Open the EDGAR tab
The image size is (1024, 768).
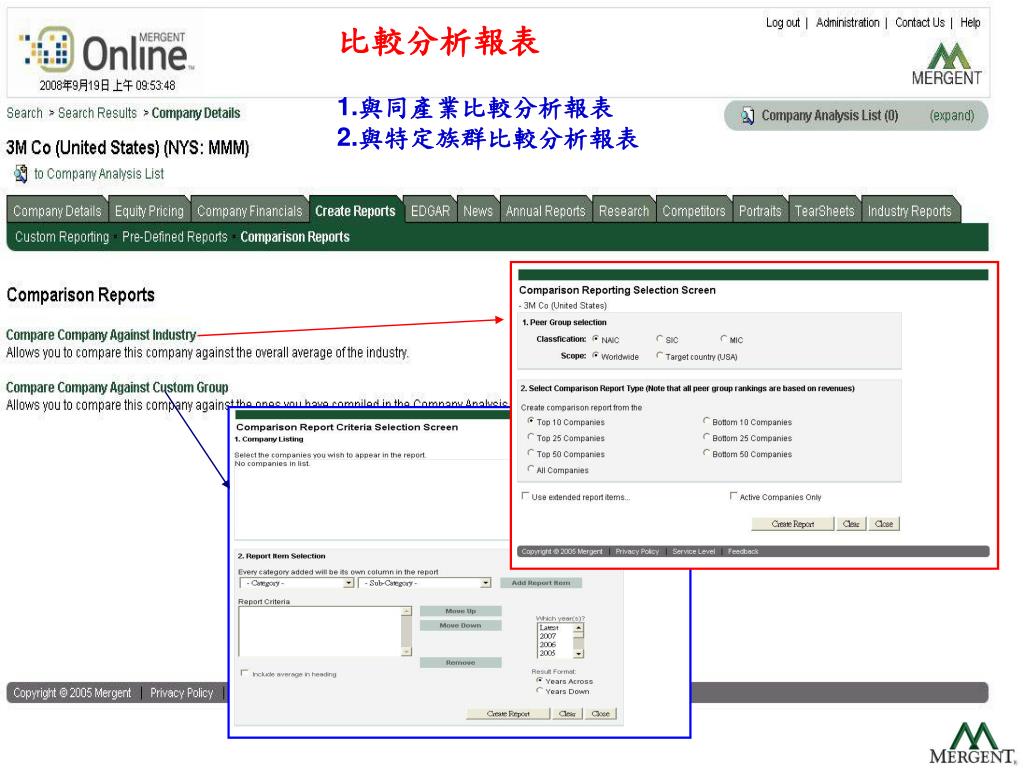click(x=430, y=211)
